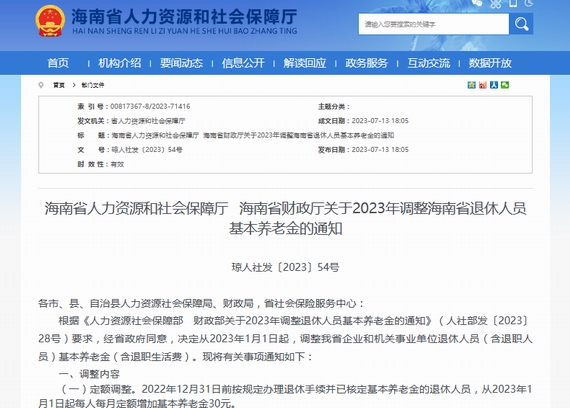Share article to Sina Weibo icon
Image resolution: width=570 pixels, height=408 pixels.
click(483, 85)
